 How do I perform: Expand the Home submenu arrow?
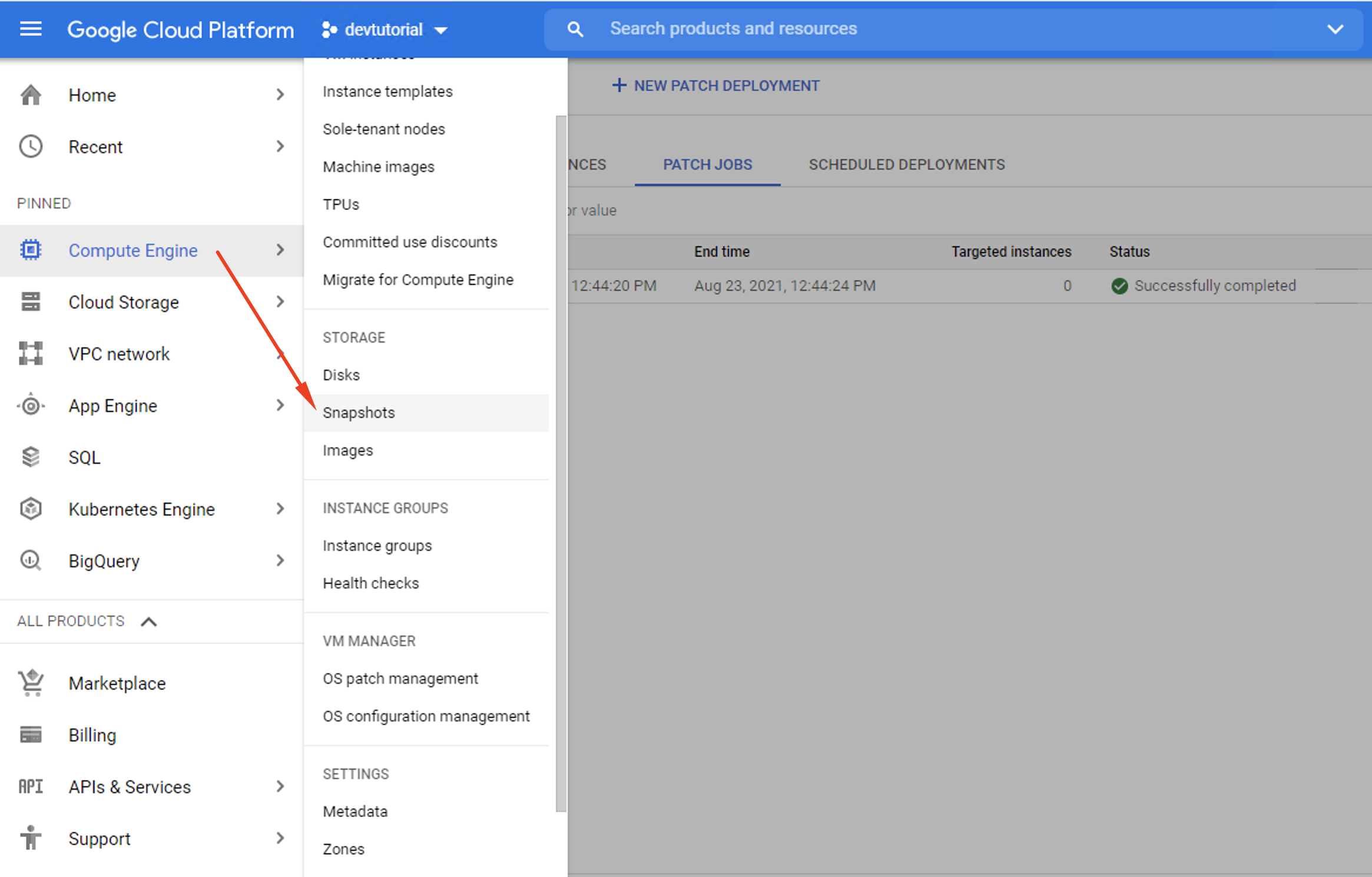(x=280, y=95)
